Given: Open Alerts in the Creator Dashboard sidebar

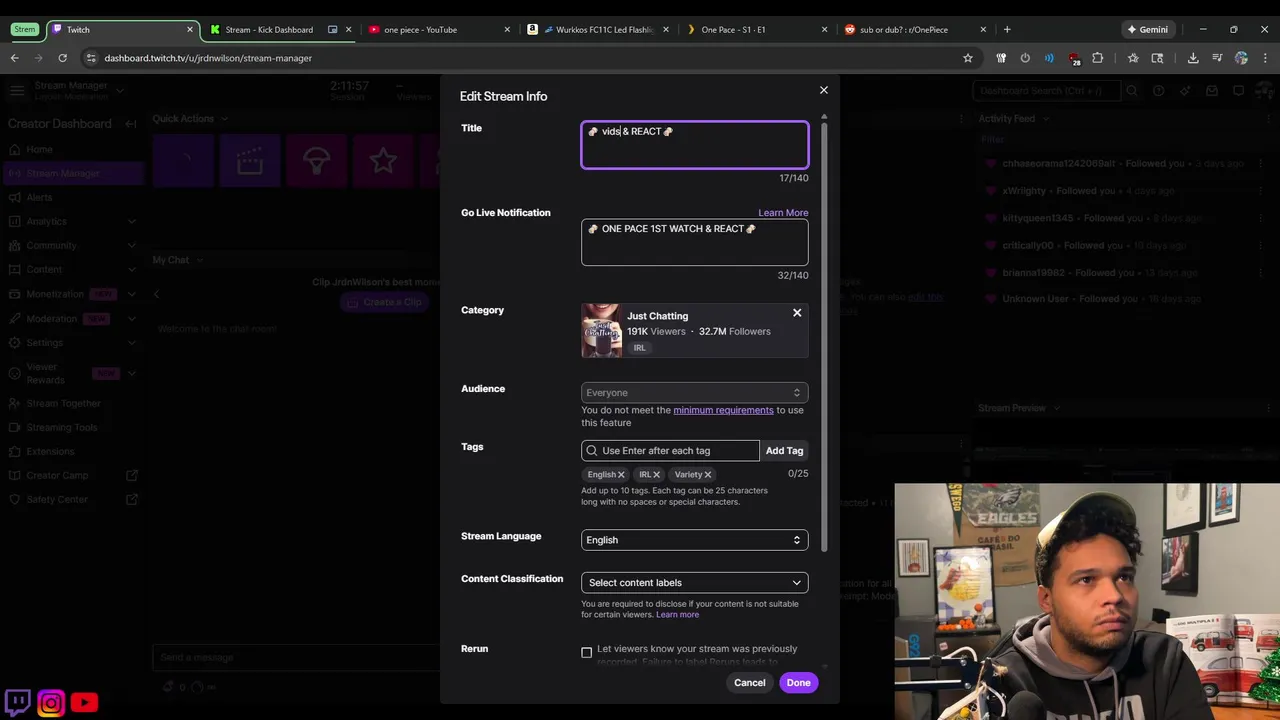Looking at the screenshot, I should (40, 197).
